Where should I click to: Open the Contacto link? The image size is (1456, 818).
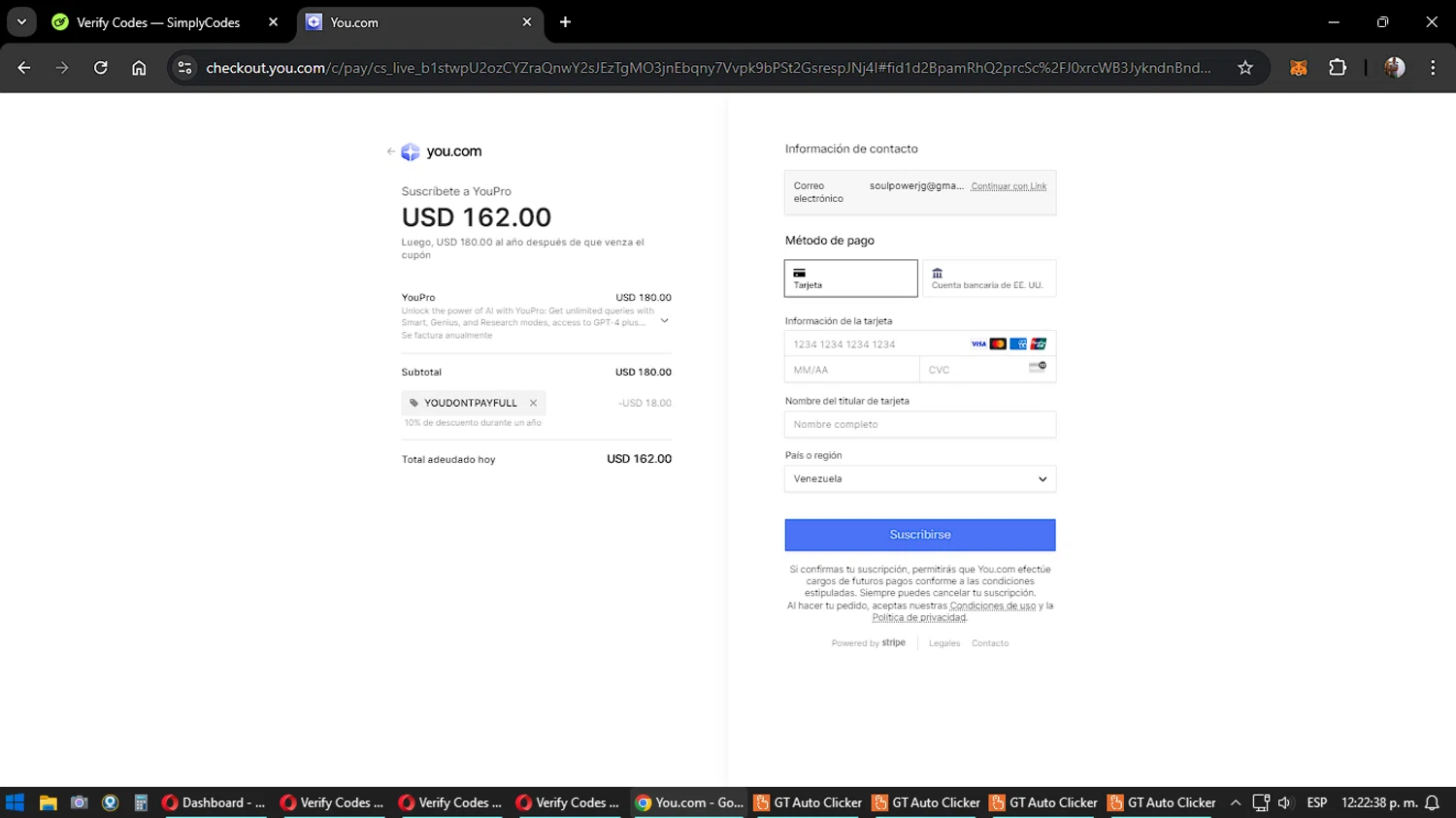click(990, 643)
